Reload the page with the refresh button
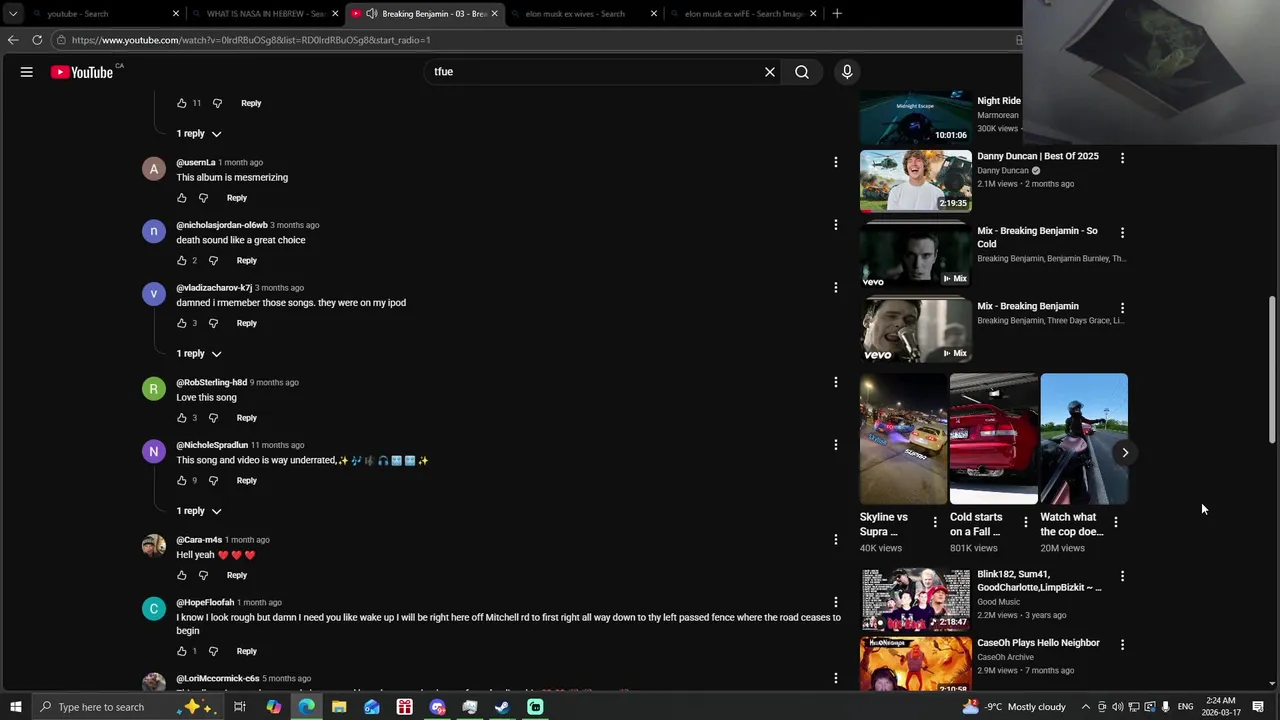The height and width of the screenshot is (720, 1280). (x=37, y=40)
